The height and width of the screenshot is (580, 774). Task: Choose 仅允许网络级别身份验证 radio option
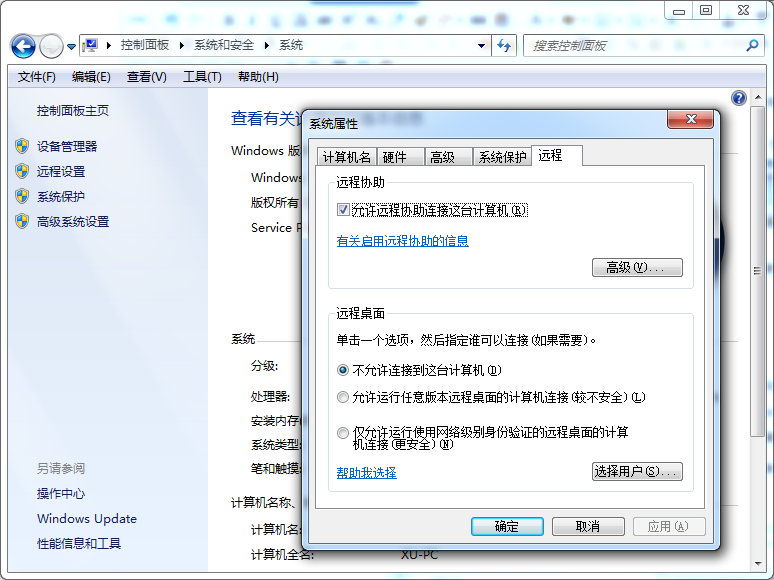tap(343, 433)
